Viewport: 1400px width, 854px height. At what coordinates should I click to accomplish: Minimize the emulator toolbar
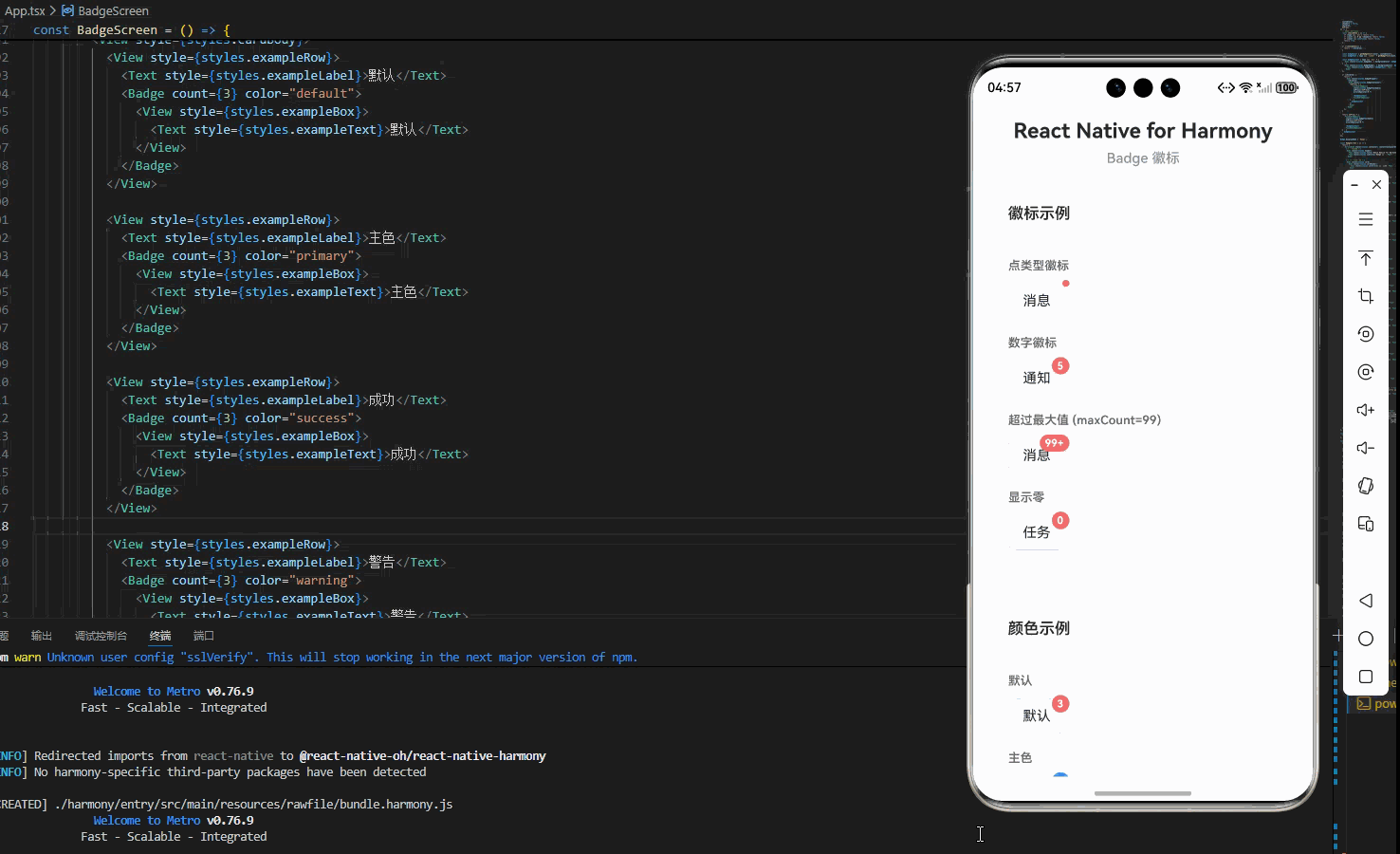click(1354, 185)
